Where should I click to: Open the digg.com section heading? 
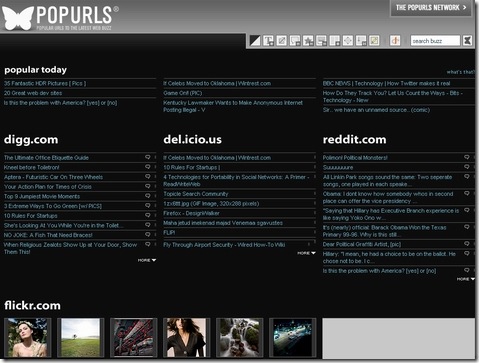[31, 139]
